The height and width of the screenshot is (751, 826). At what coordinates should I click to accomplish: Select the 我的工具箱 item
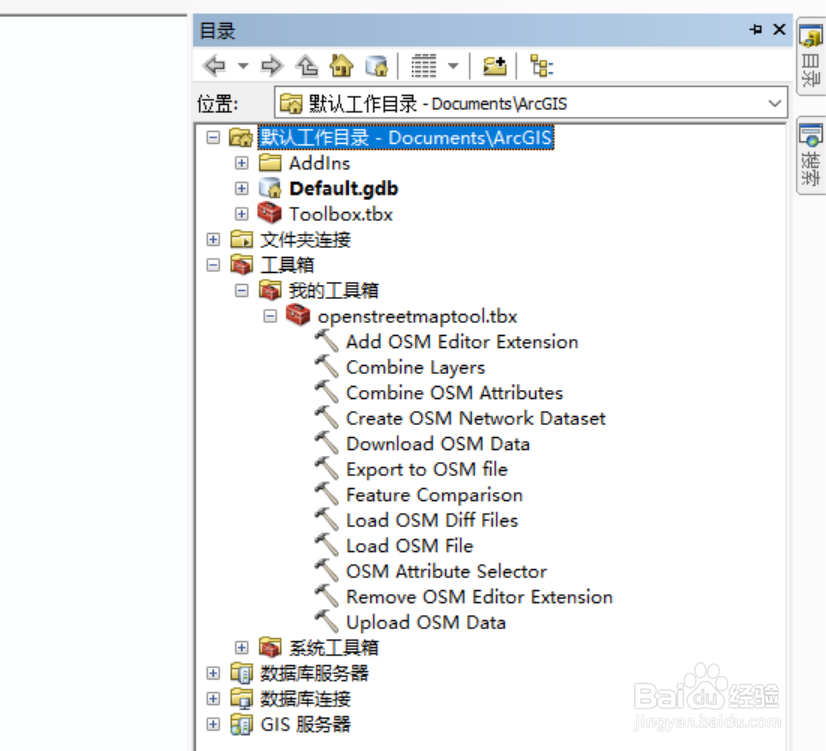333,290
